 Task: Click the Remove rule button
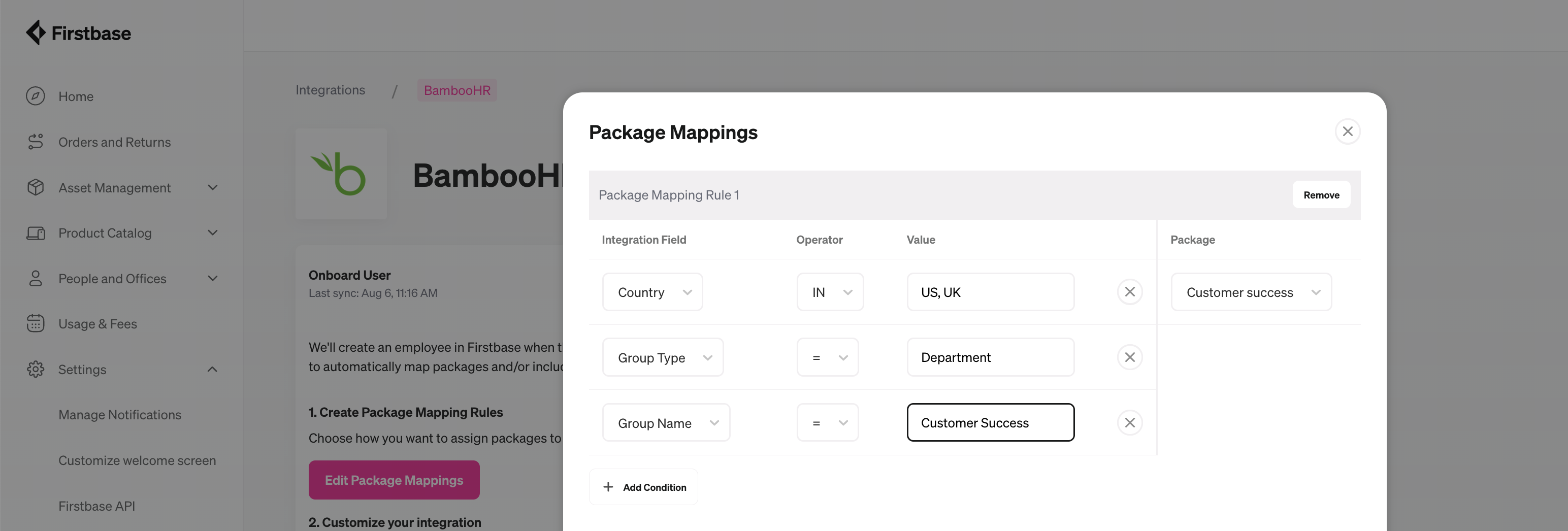[x=1322, y=194]
